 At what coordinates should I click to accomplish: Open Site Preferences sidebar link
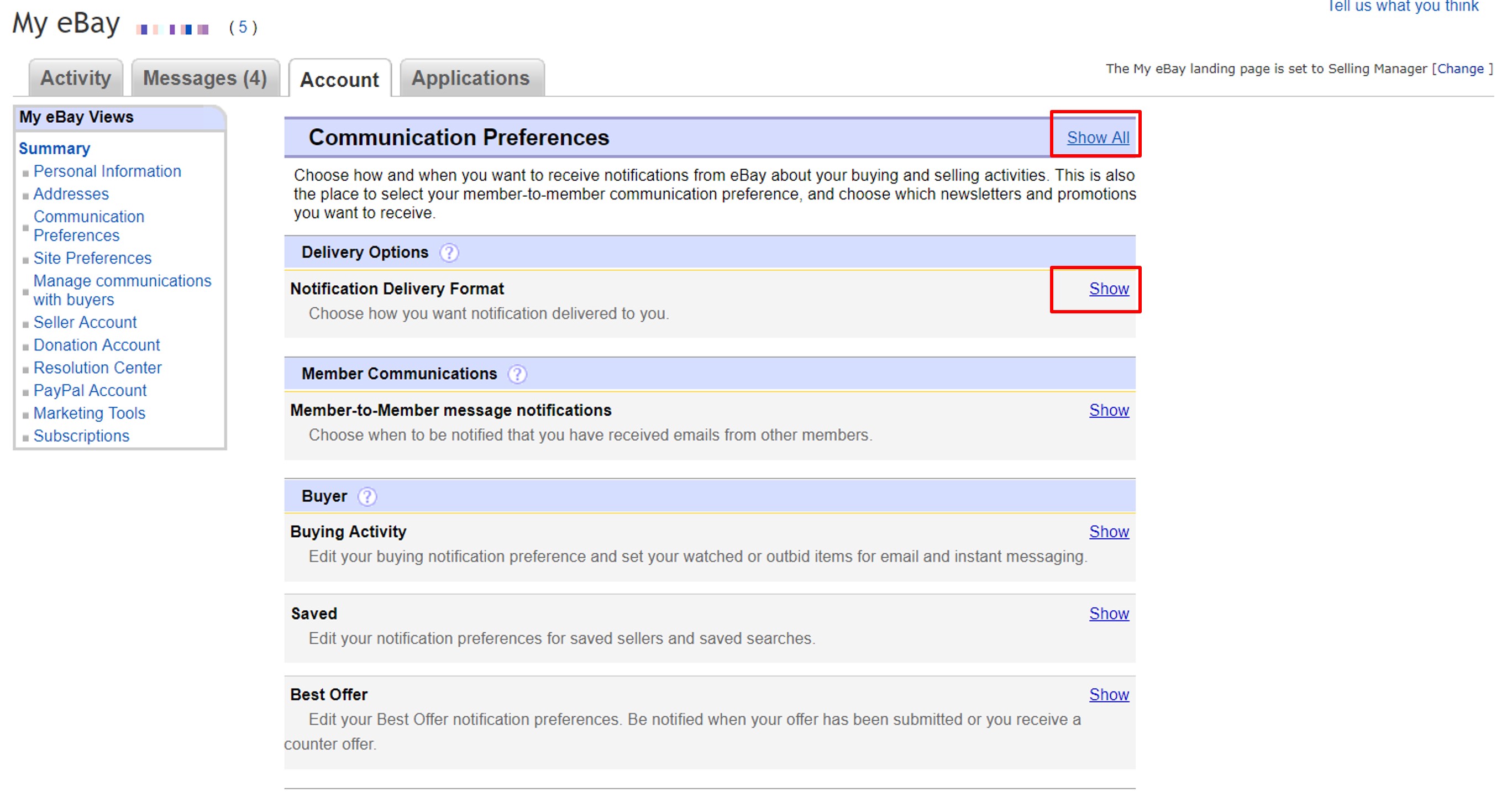click(92, 258)
